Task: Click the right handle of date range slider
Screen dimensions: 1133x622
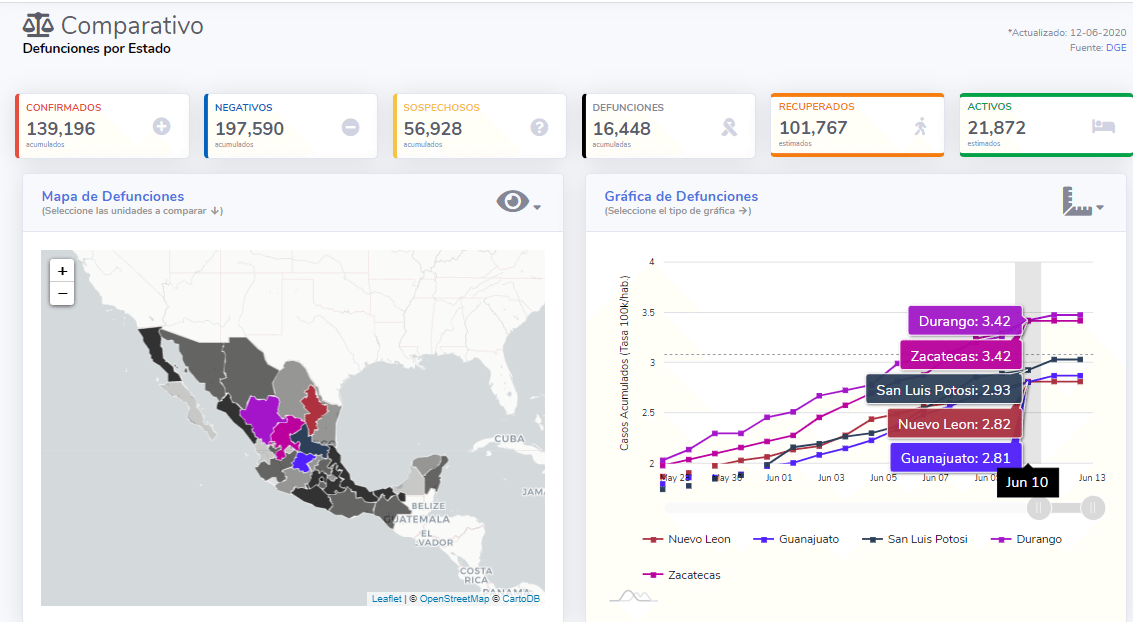Action: tap(1093, 508)
